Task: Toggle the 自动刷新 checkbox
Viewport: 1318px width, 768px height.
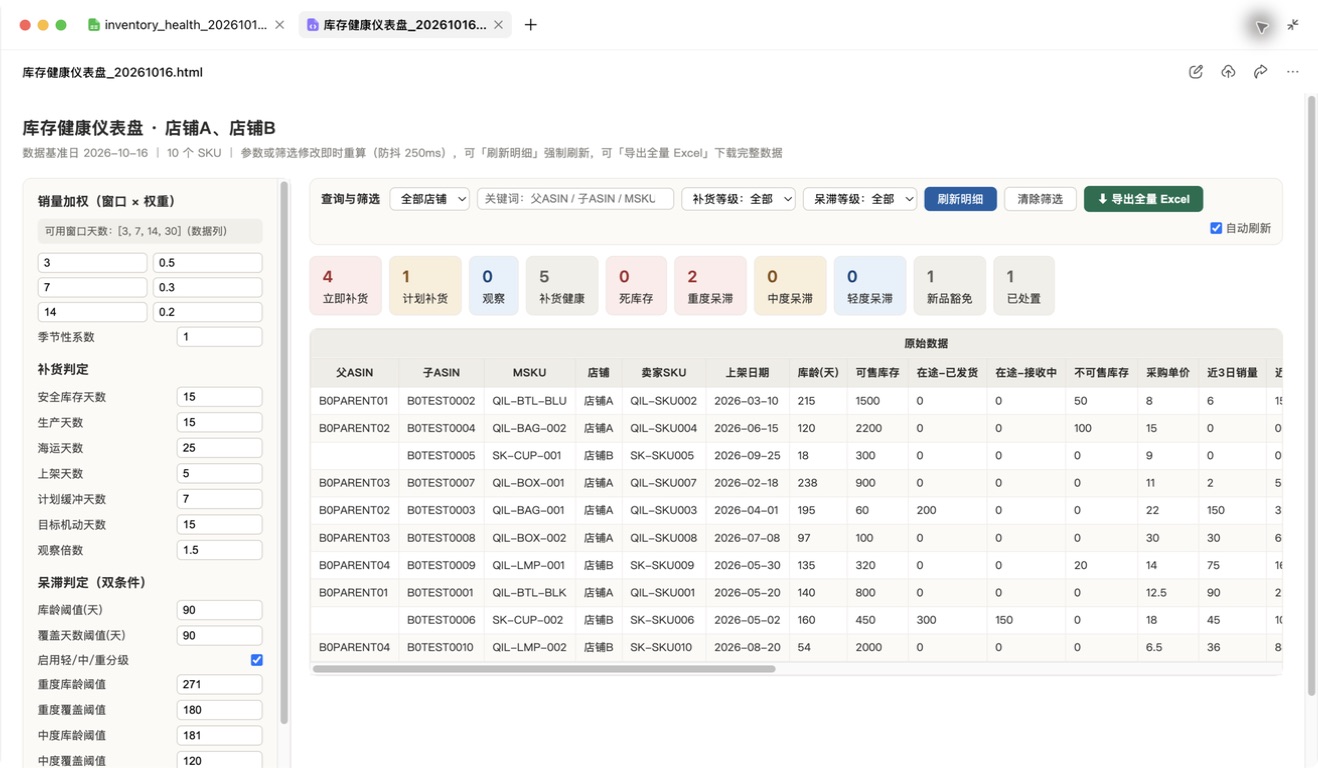Action: click(x=1216, y=228)
